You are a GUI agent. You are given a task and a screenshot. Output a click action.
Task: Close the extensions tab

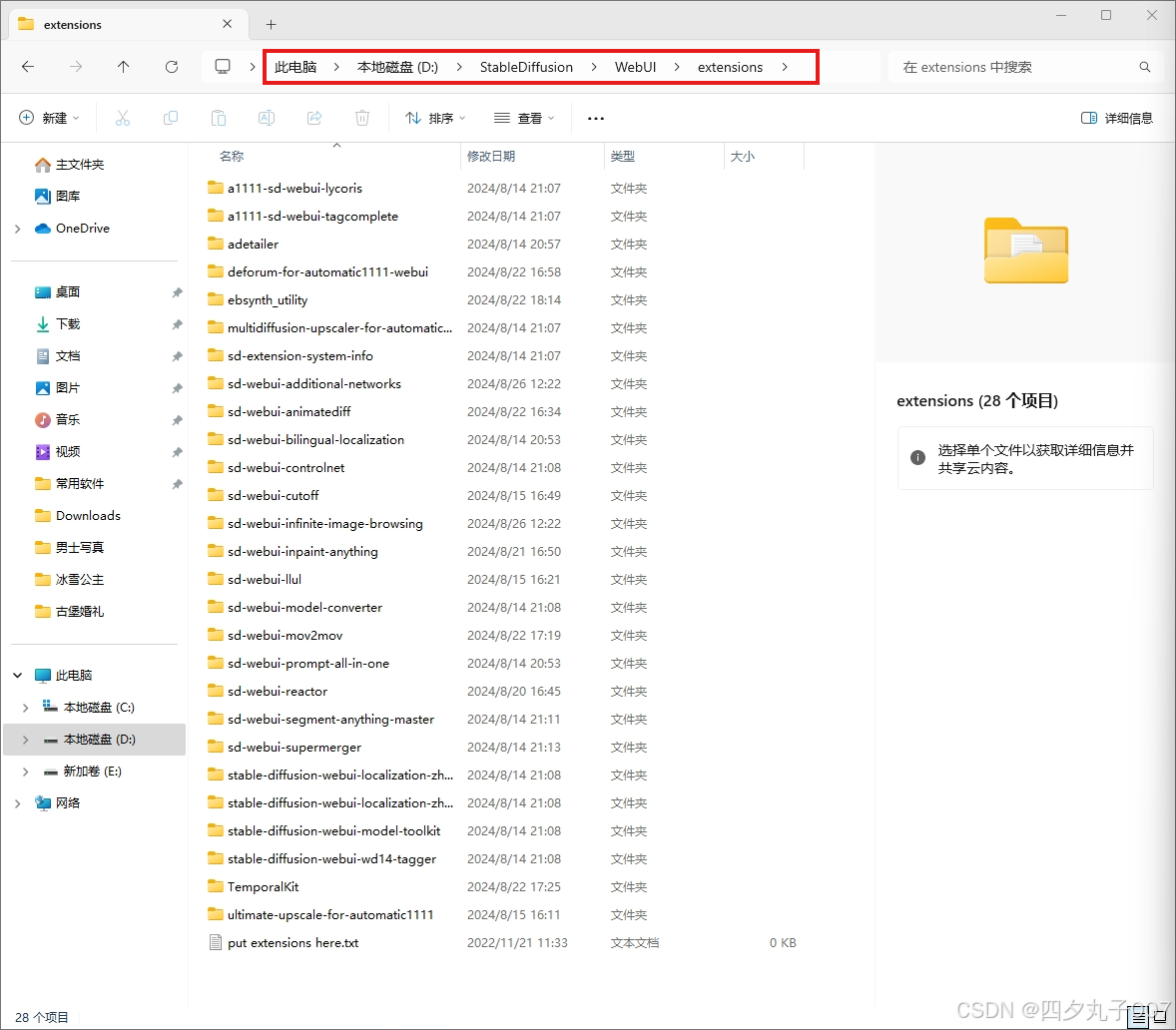[228, 24]
